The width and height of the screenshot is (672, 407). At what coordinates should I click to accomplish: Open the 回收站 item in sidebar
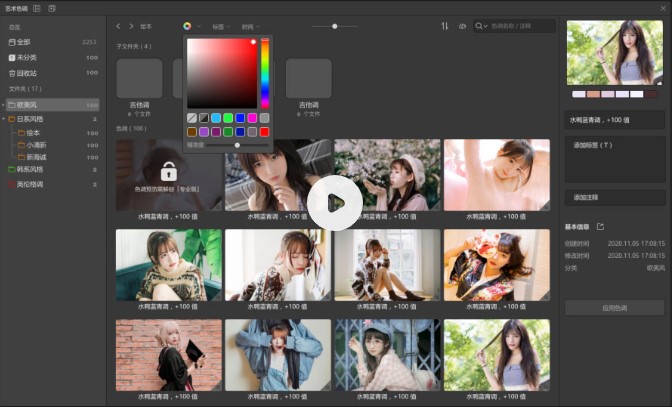pos(28,73)
